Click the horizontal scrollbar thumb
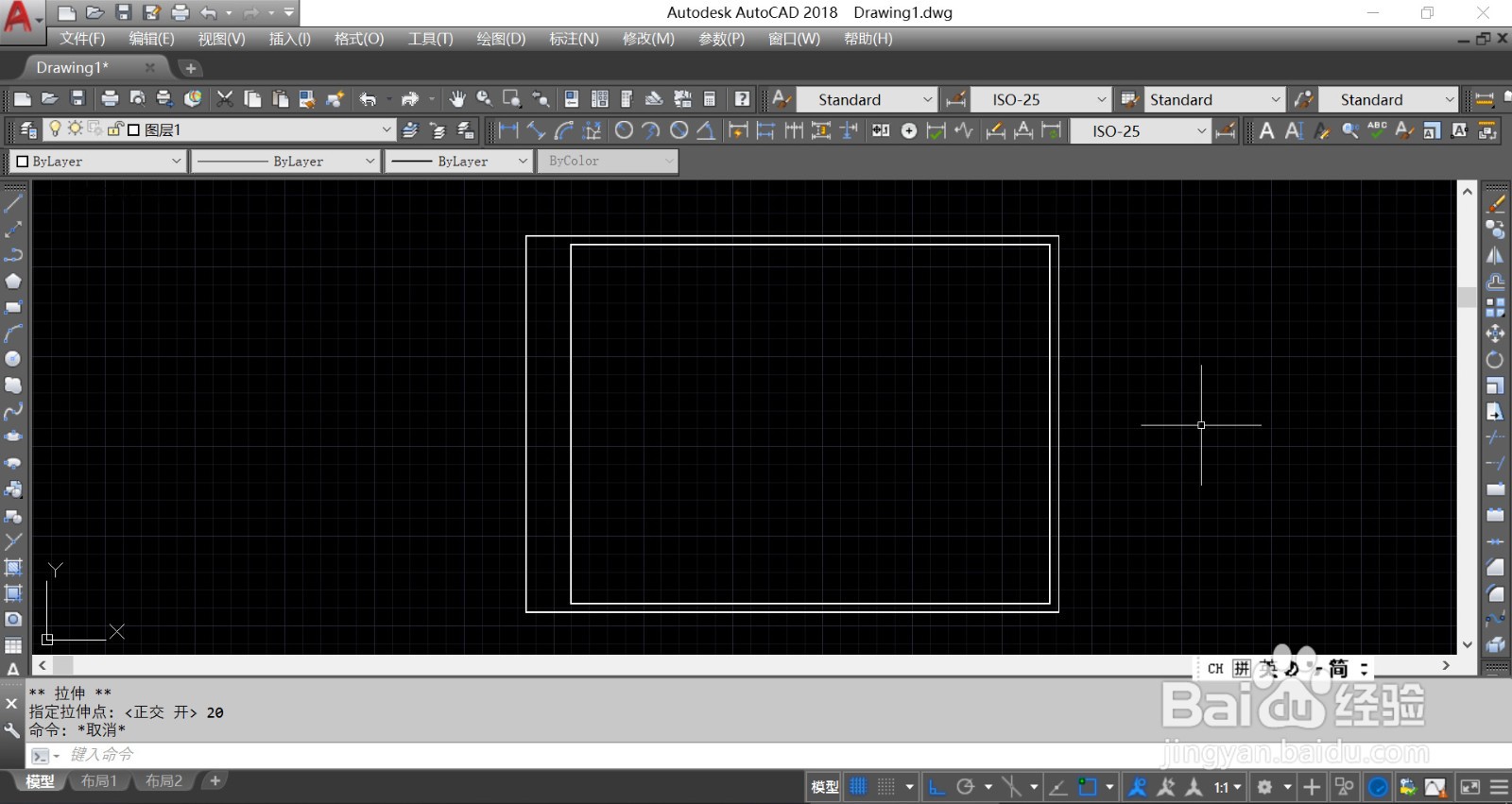 click(x=62, y=665)
